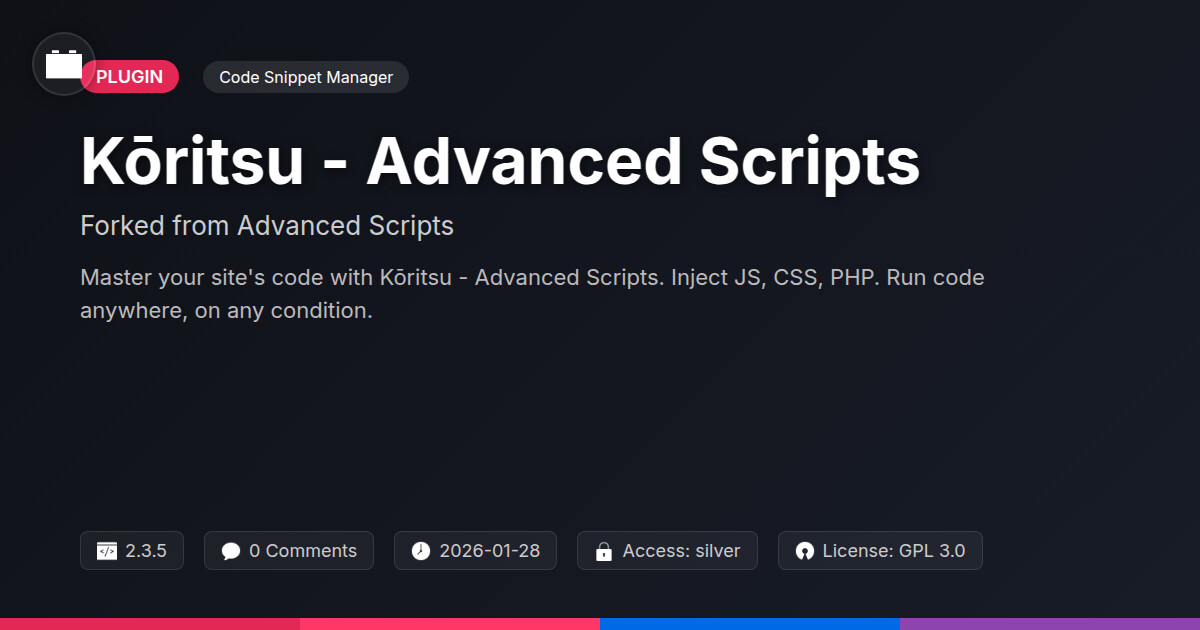The height and width of the screenshot is (630, 1200).
Task: Click the Master your site's code description
Action: tap(532, 293)
